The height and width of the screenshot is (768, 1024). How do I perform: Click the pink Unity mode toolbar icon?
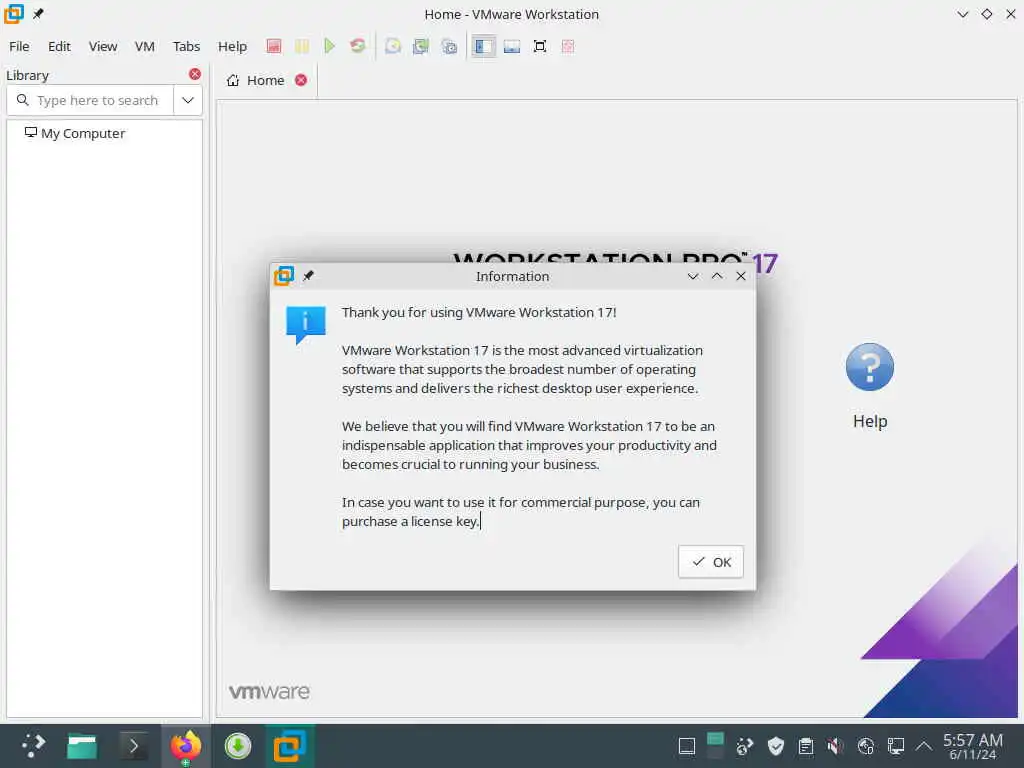pyautogui.click(x=568, y=46)
